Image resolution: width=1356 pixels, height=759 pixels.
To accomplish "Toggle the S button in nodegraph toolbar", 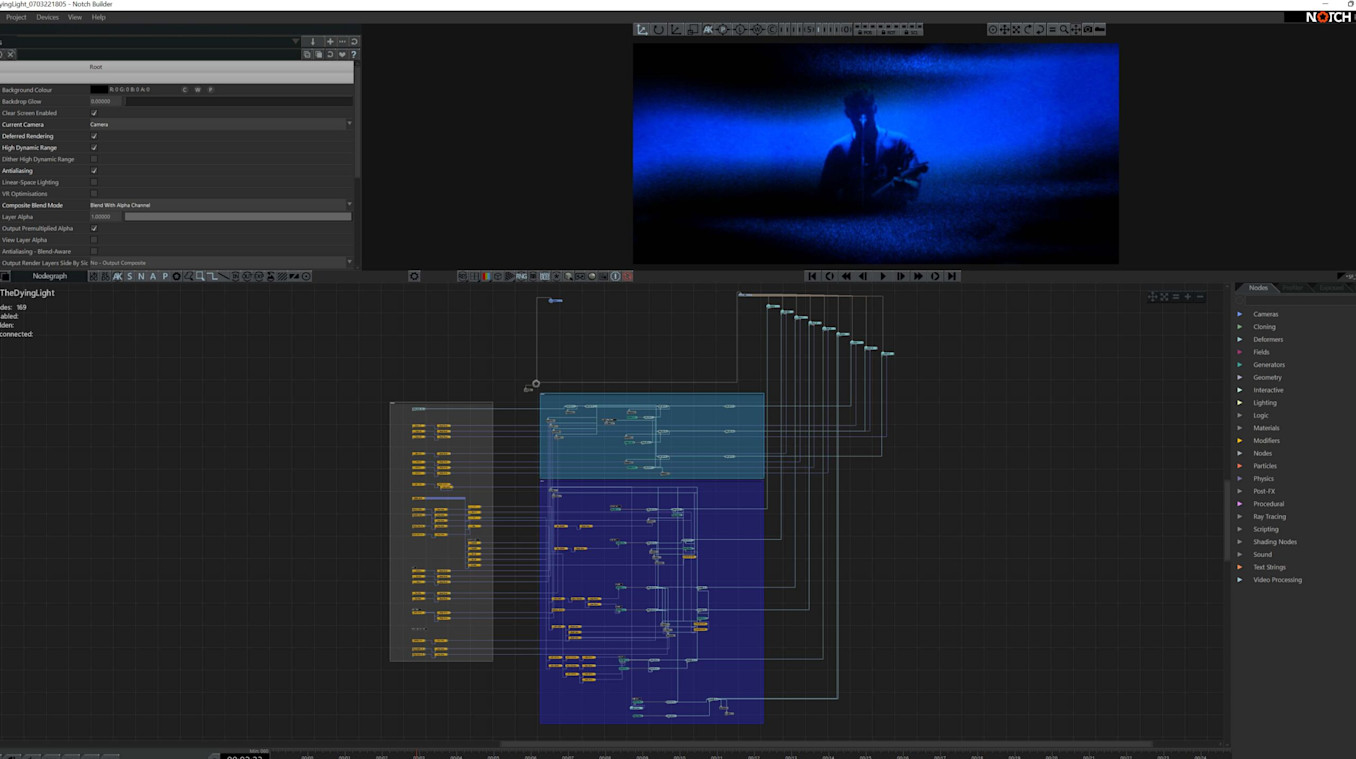I will tap(129, 276).
